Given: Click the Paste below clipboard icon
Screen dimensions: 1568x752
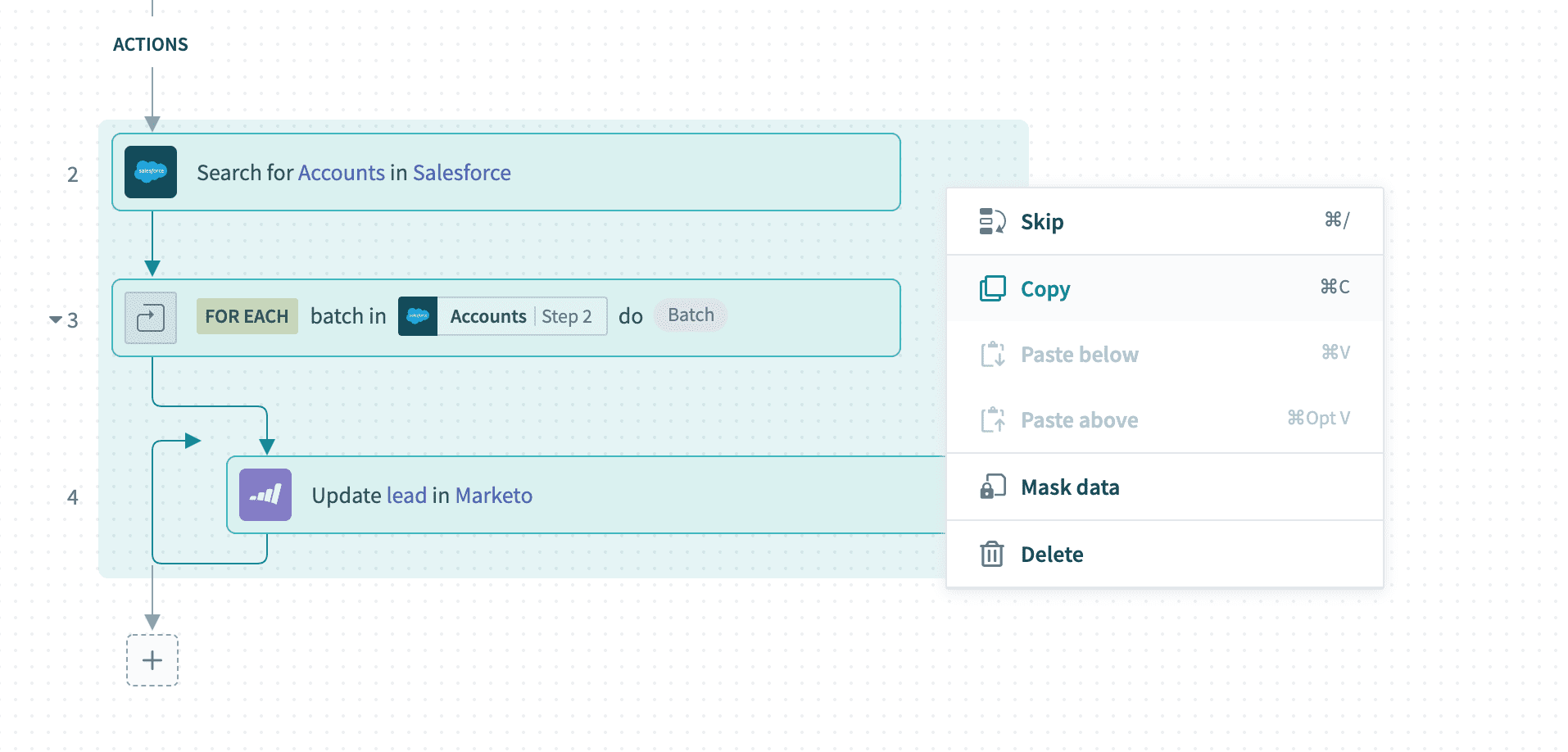Looking at the screenshot, I should [991, 354].
